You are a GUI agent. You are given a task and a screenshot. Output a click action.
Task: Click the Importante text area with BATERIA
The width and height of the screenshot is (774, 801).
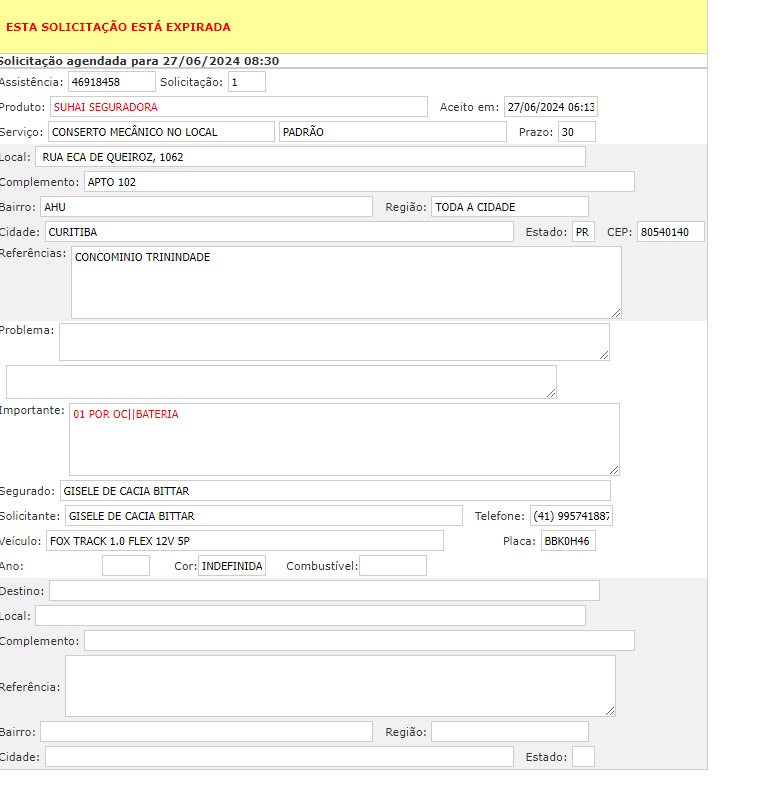click(x=344, y=439)
